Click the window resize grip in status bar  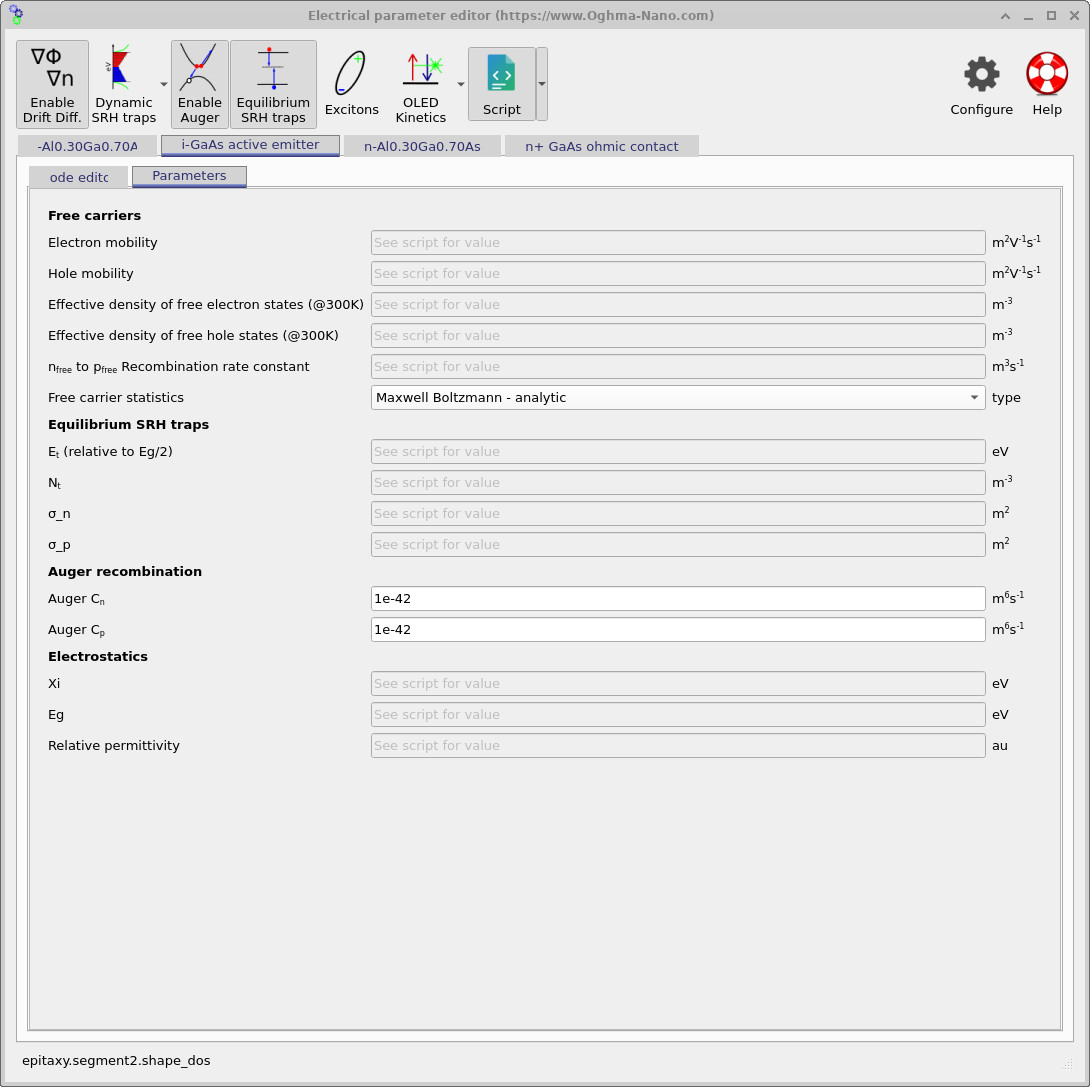tap(1066, 1064)
